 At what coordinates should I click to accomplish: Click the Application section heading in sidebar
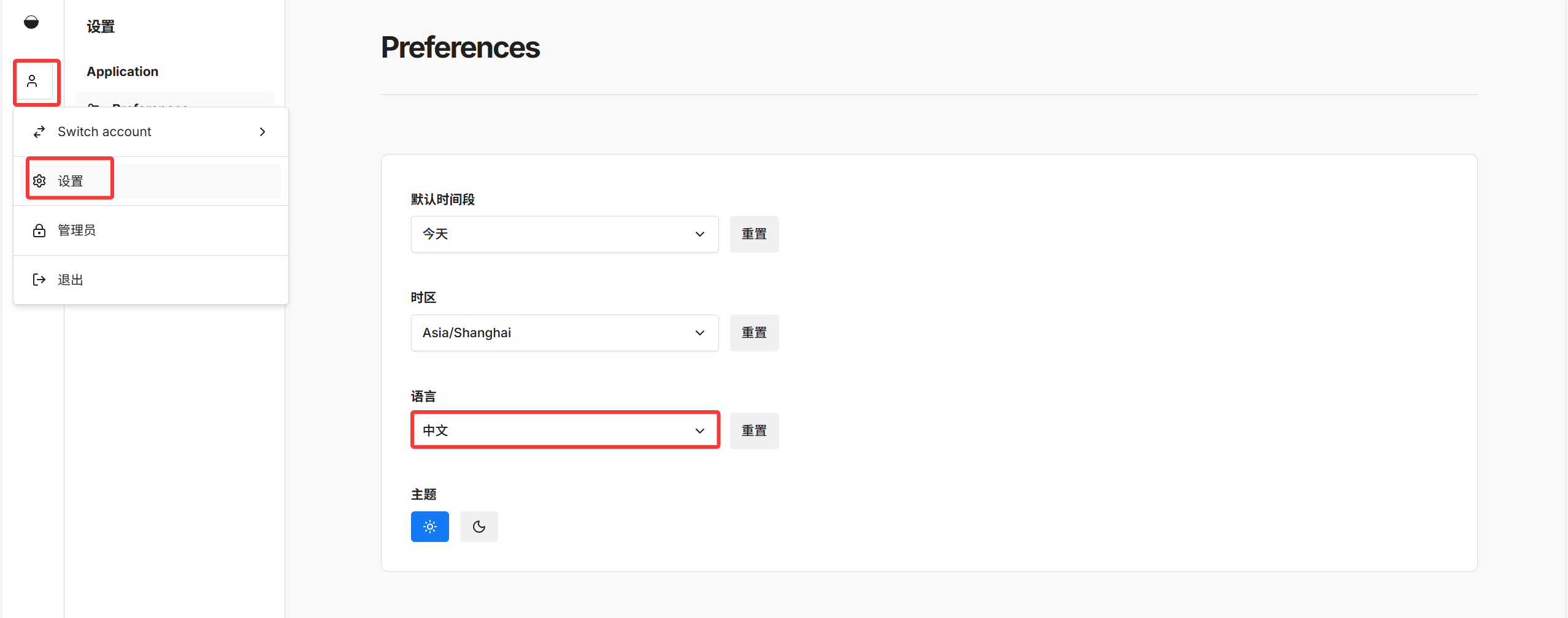click(x=123, y=72)
